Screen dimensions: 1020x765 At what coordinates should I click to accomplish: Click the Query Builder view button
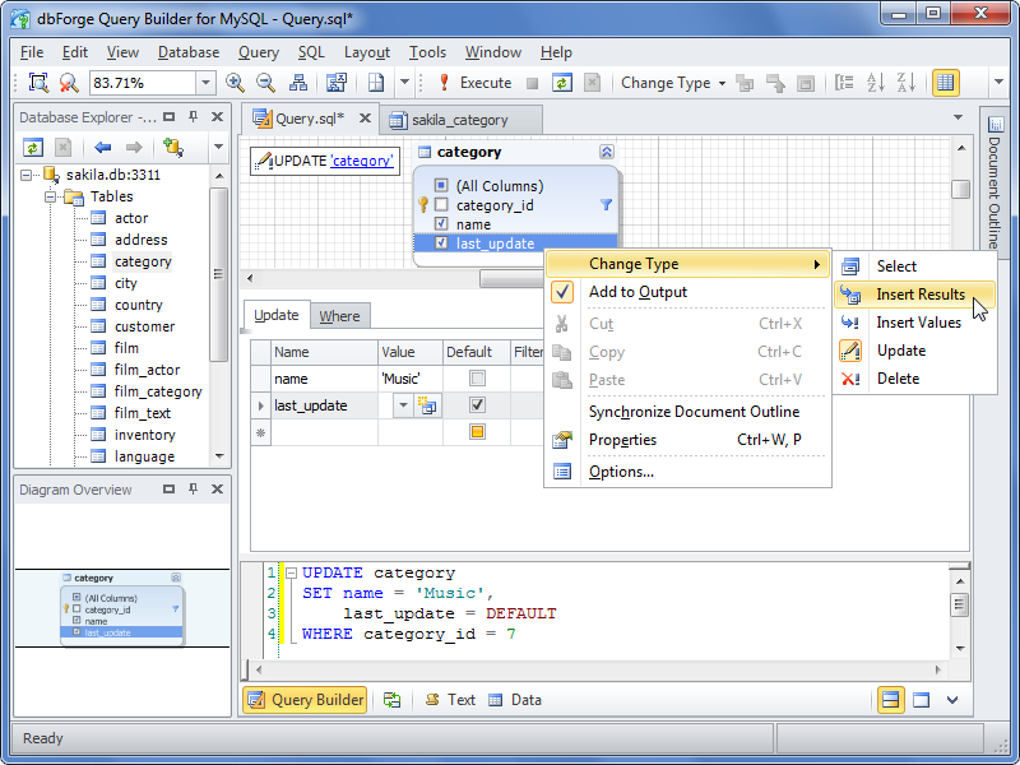pyautogui.click(x=305, y=700)
